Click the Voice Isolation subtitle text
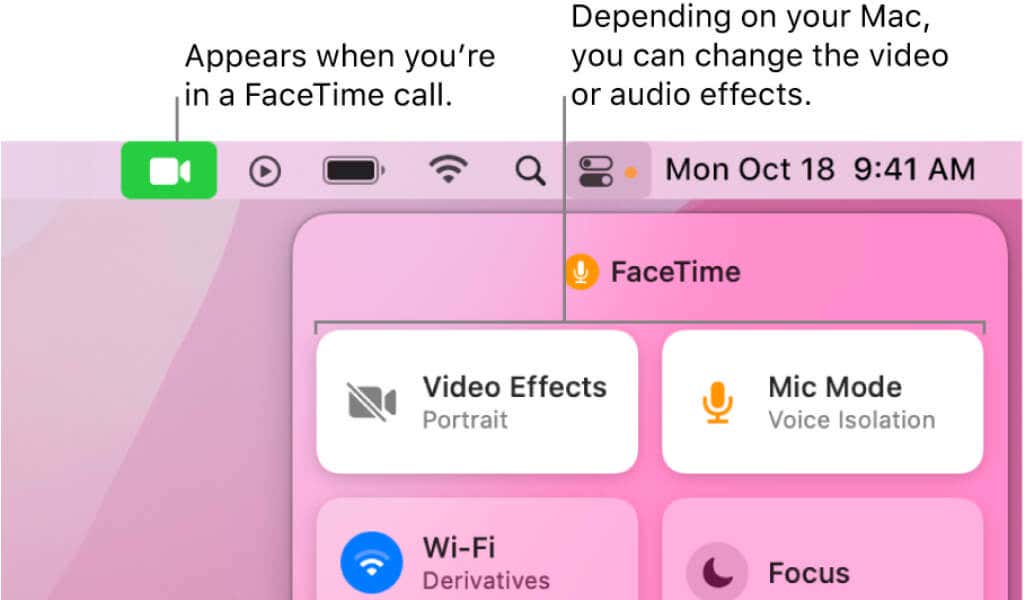This screenshot has height=600, width=1024. tap(852, 420)
